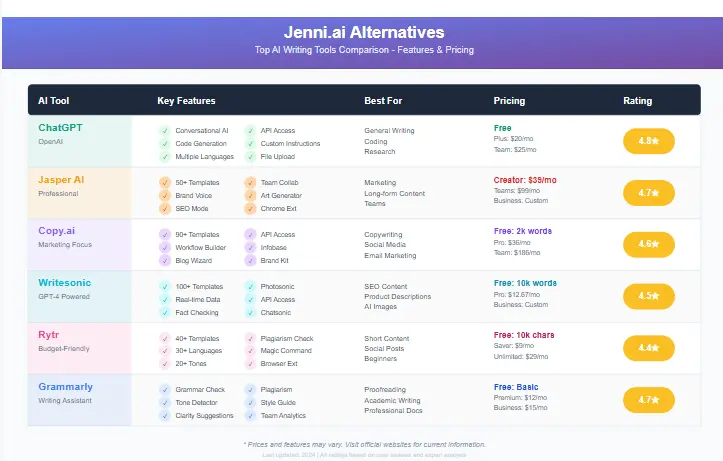Click the teal checkmark beside Photosonic
Viewport: 723px width, 461px height.
250,286
